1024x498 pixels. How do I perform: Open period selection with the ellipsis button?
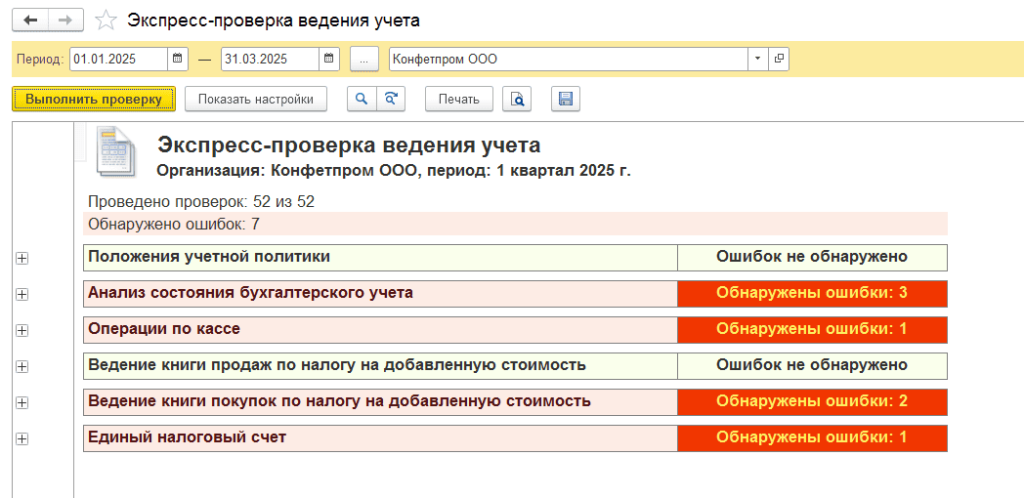pyautogui.click(x=364, y=59)
